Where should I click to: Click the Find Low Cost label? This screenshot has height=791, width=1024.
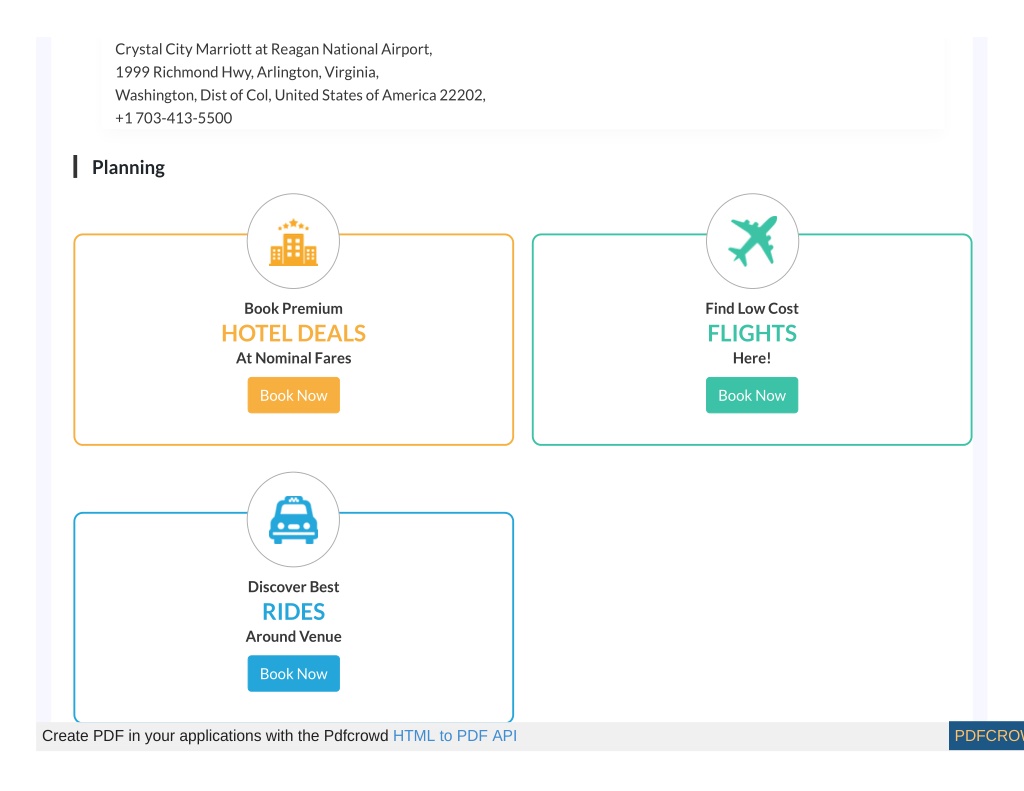(752, 308)
